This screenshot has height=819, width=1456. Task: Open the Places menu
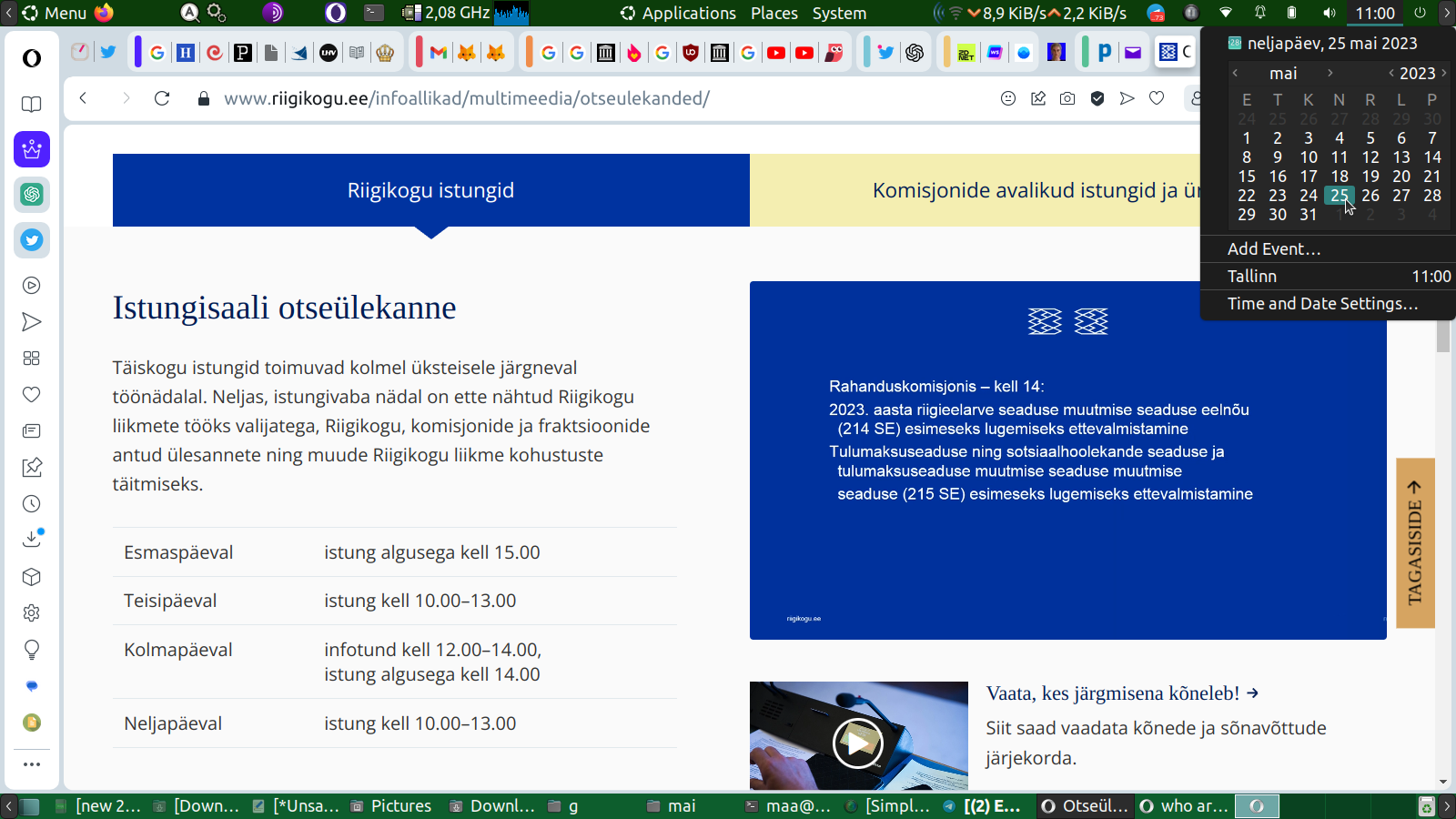point(774,13)
